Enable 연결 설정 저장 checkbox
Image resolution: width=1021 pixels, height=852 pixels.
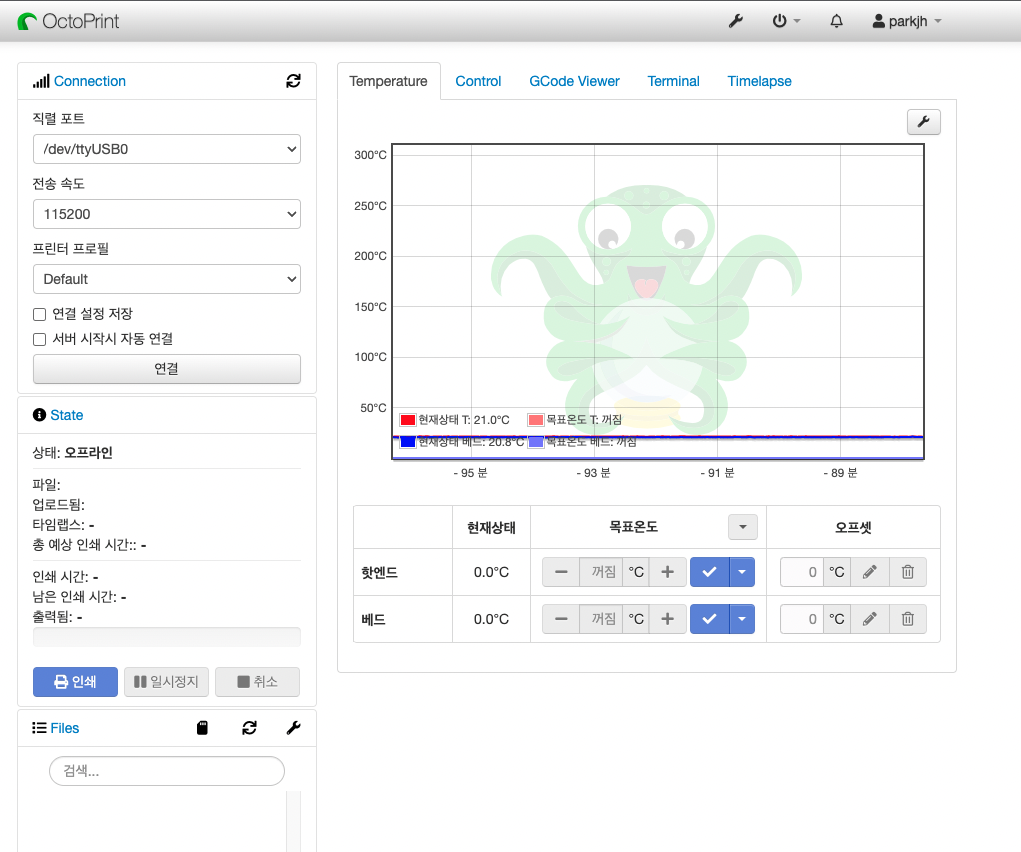pos(40,315)
